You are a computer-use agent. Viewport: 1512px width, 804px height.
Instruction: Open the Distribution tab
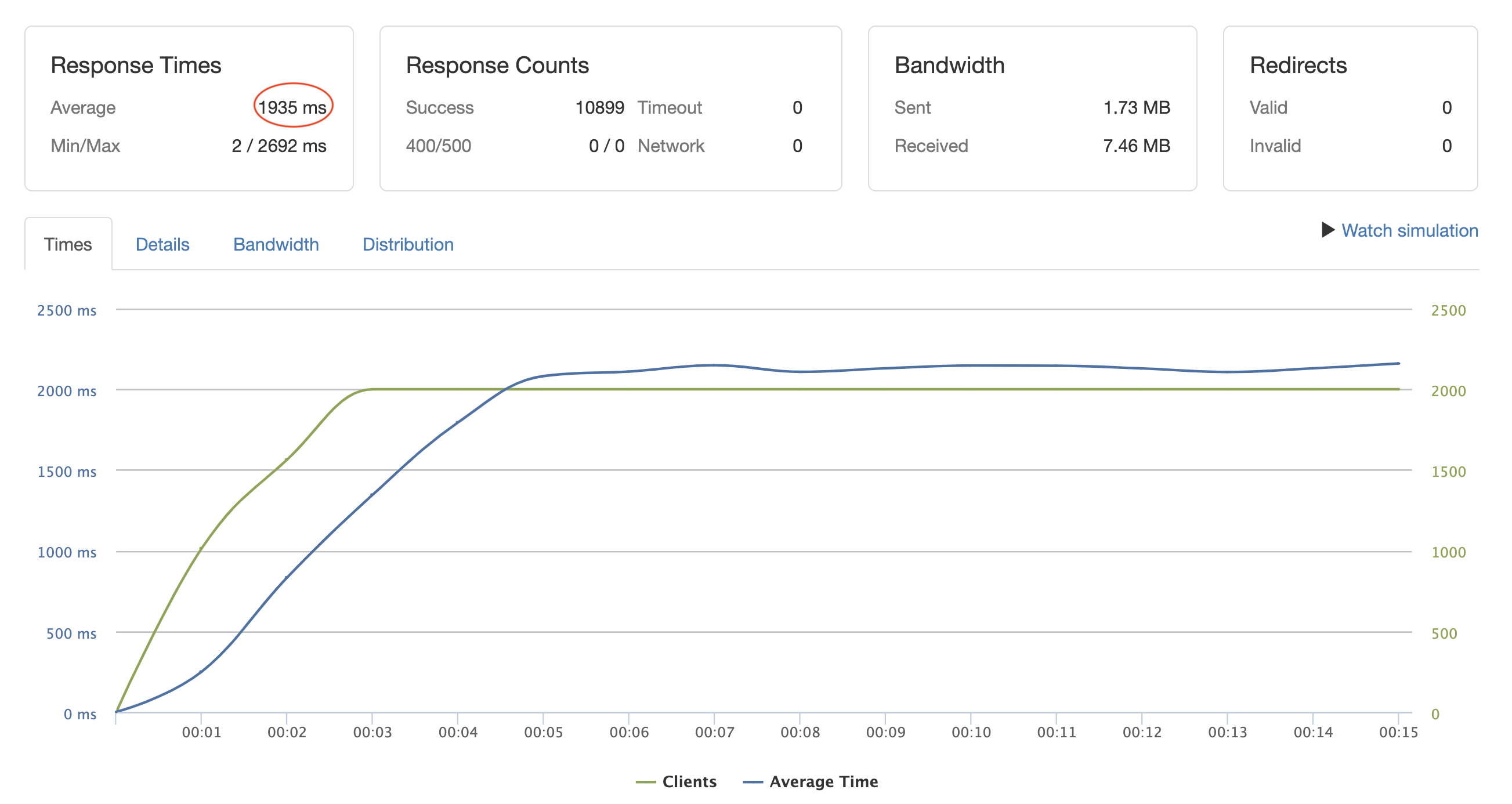coord(408,244)
